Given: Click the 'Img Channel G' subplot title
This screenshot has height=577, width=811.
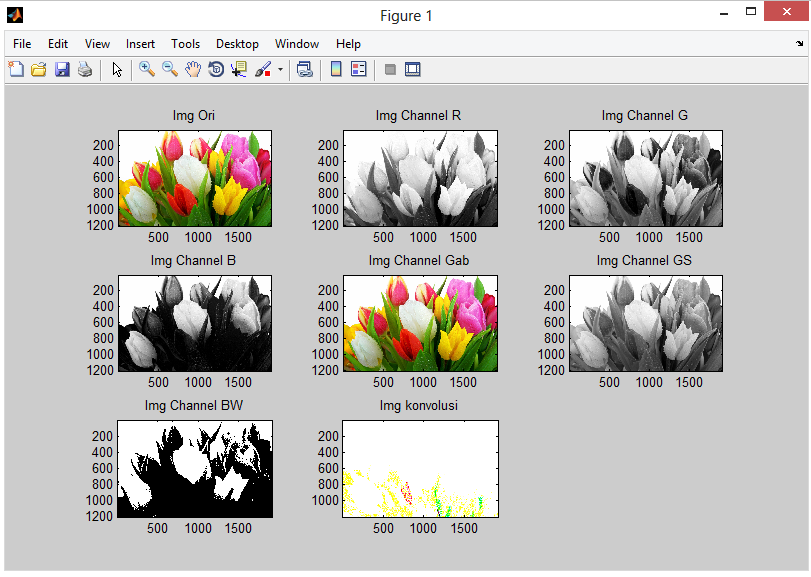Looking at the screenshot, I should click(x=644, y=115).
